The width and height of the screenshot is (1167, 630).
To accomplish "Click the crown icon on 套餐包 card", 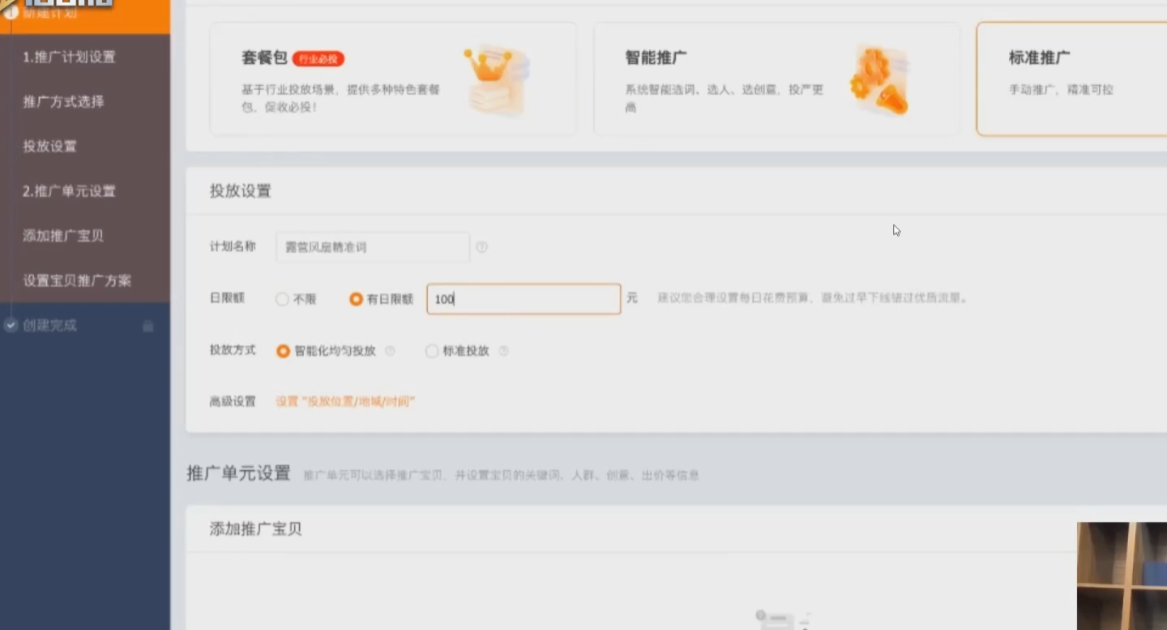I will coord(497,80).
